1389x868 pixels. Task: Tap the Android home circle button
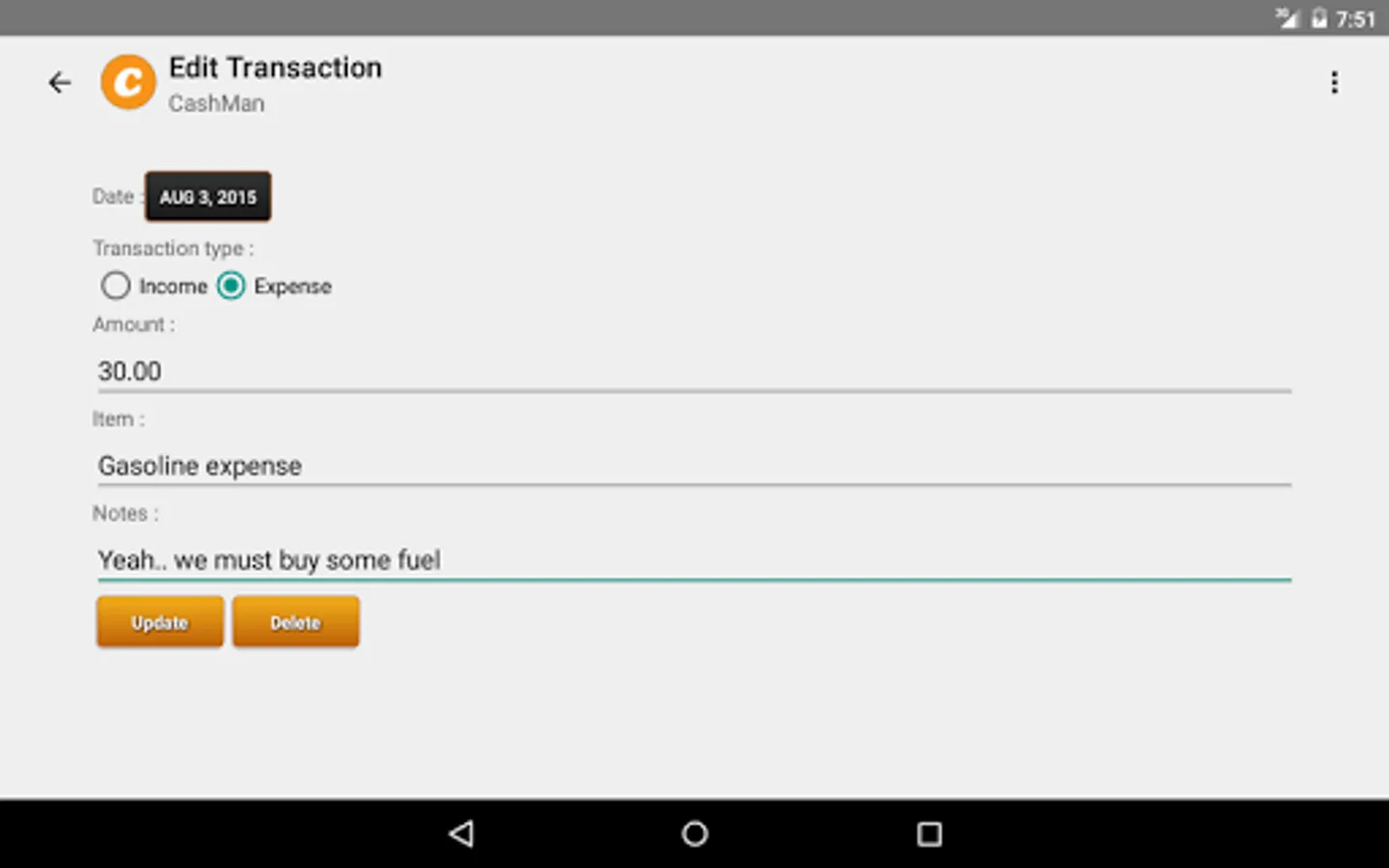coord(694,833)
